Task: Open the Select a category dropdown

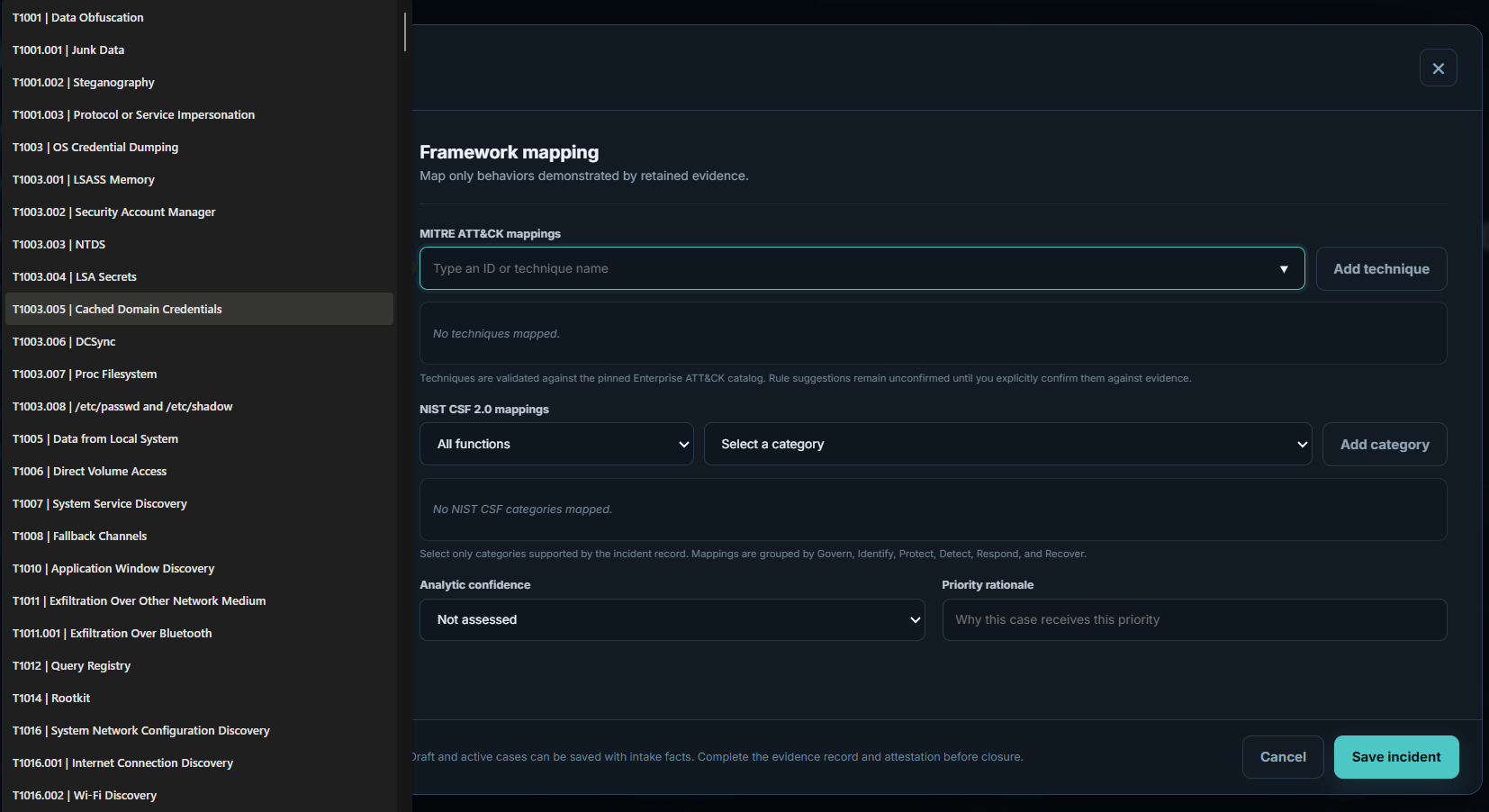Action: click(x=1008, y=444)
